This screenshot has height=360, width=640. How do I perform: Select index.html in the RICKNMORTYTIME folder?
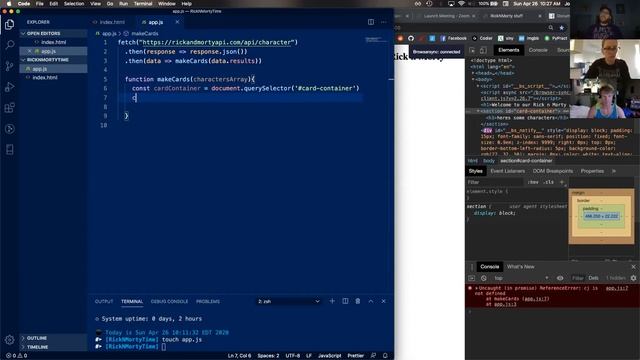tap(45, 78)
